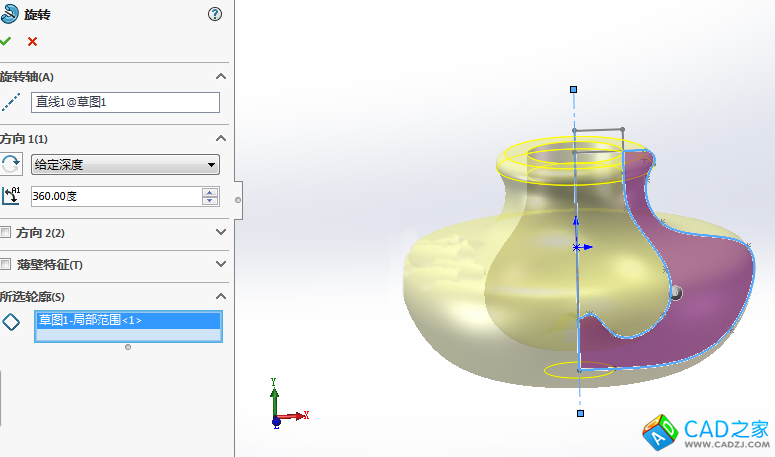
Task: Collapse the 方向 1 section
Action: [x=221, y=138]
